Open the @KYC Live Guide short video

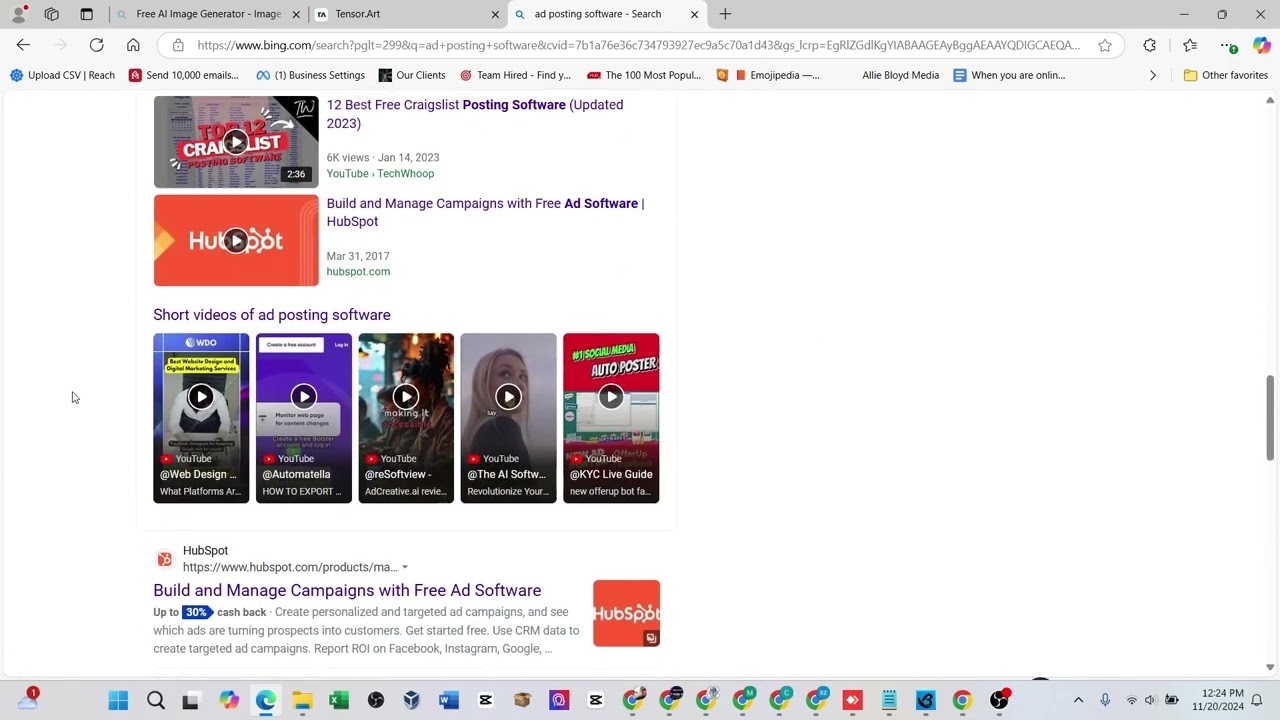(611, 418)
